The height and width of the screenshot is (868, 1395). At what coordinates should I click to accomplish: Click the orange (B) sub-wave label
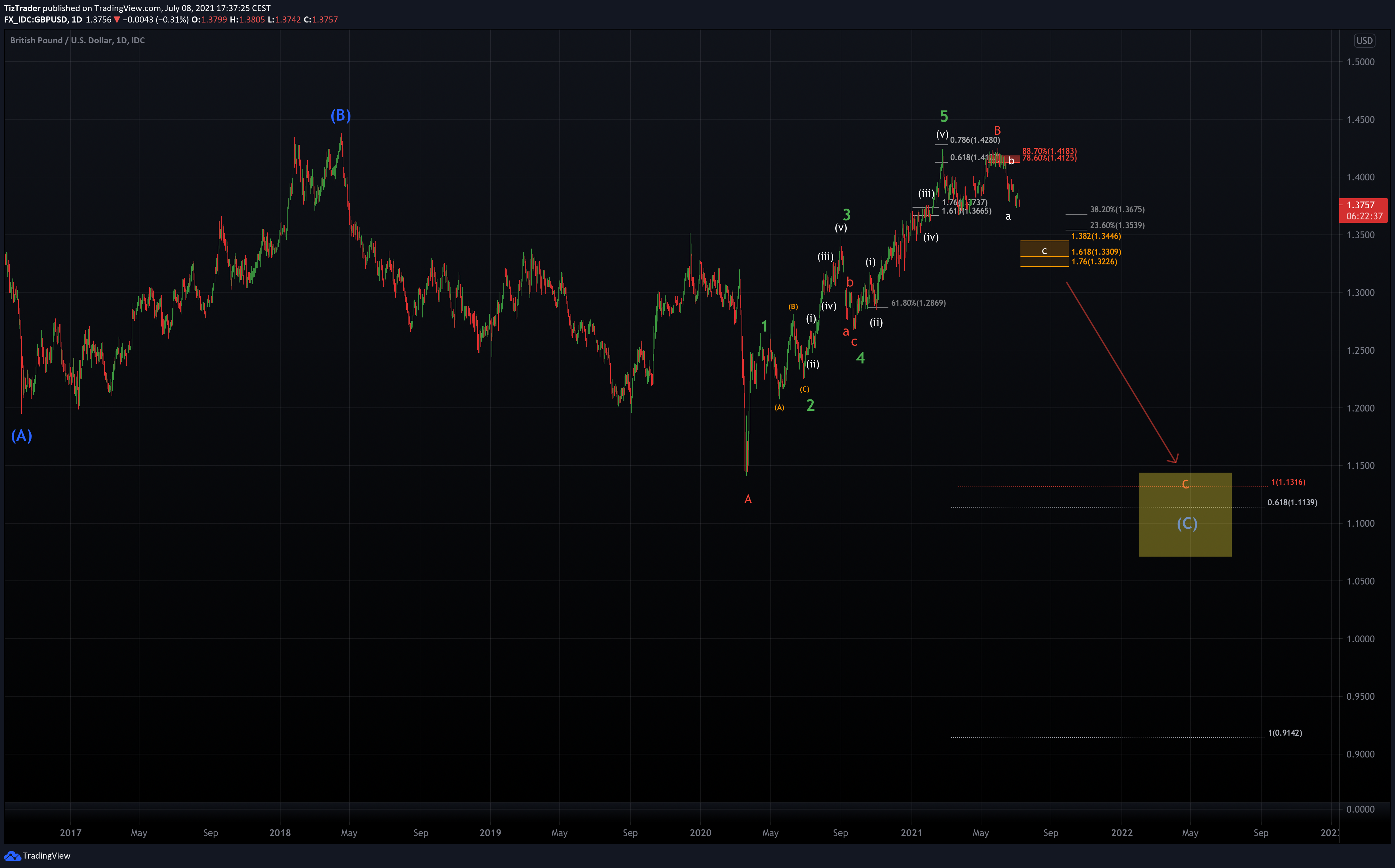(793, 307)
